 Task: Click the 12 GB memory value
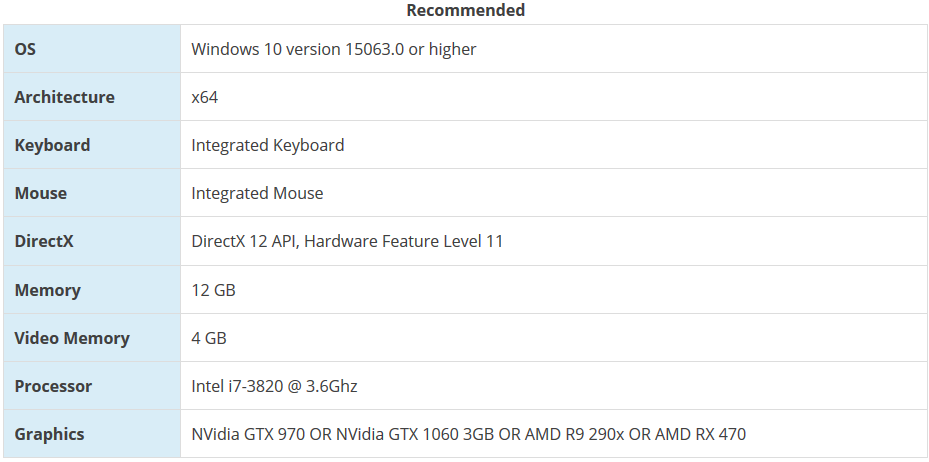[x=213, y=290]
